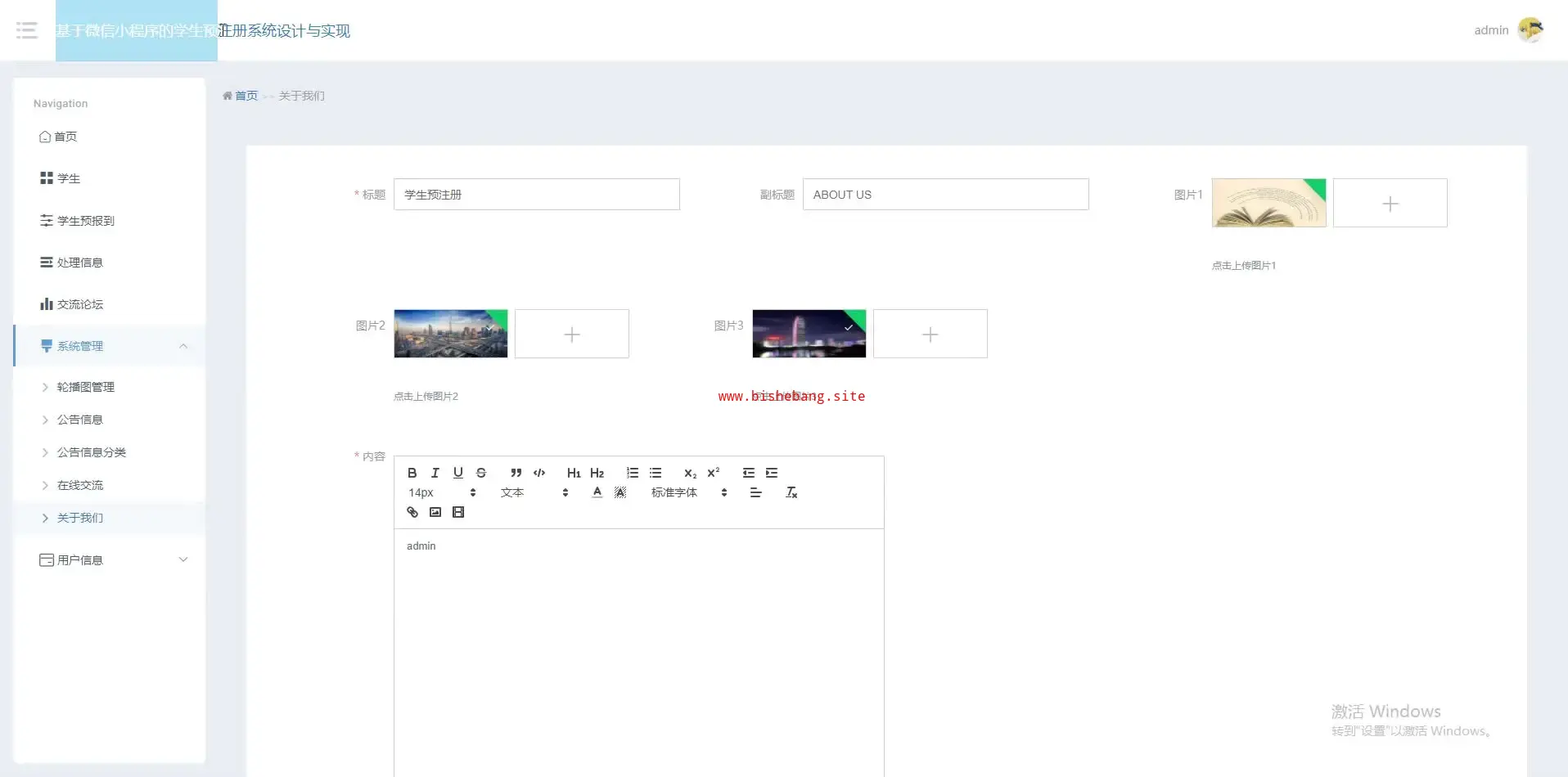Image resolution: width=1568 pixels, height=777 pixels.
Task: Open the 文本 text style dropdown
Action: pos(534,492)
